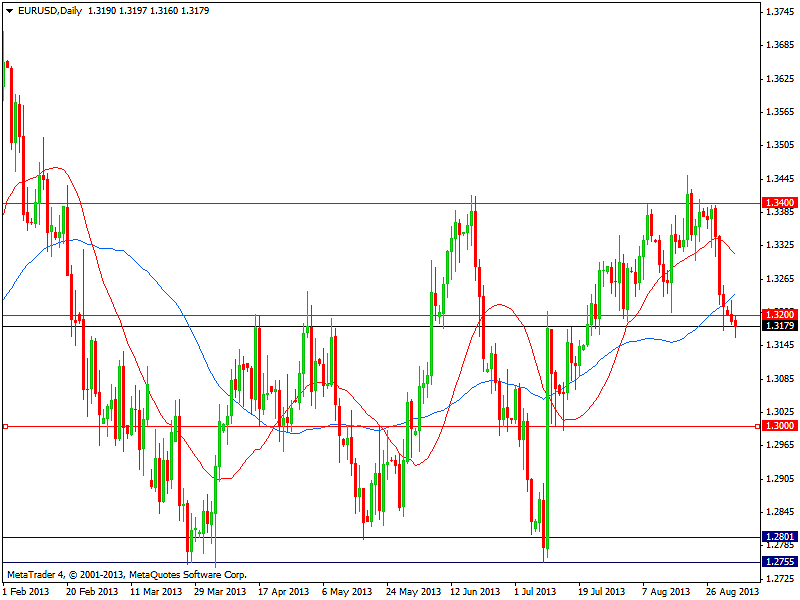Viewport: 800px width, 600px height.
Task: Select the blue 1.2801 price level tag
Action: [777, 537]
